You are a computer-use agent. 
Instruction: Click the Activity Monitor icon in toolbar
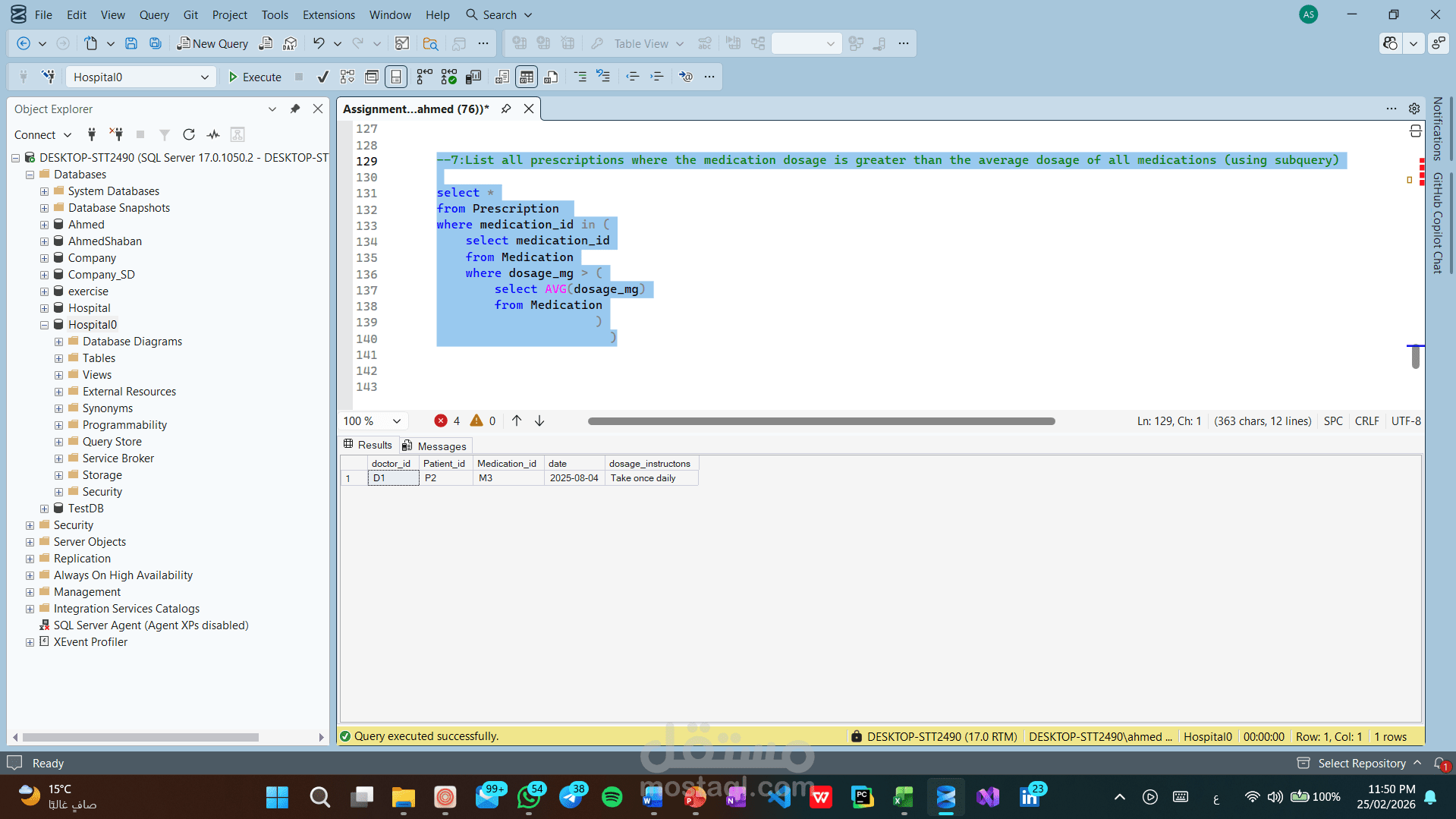(x=402, y=44)
